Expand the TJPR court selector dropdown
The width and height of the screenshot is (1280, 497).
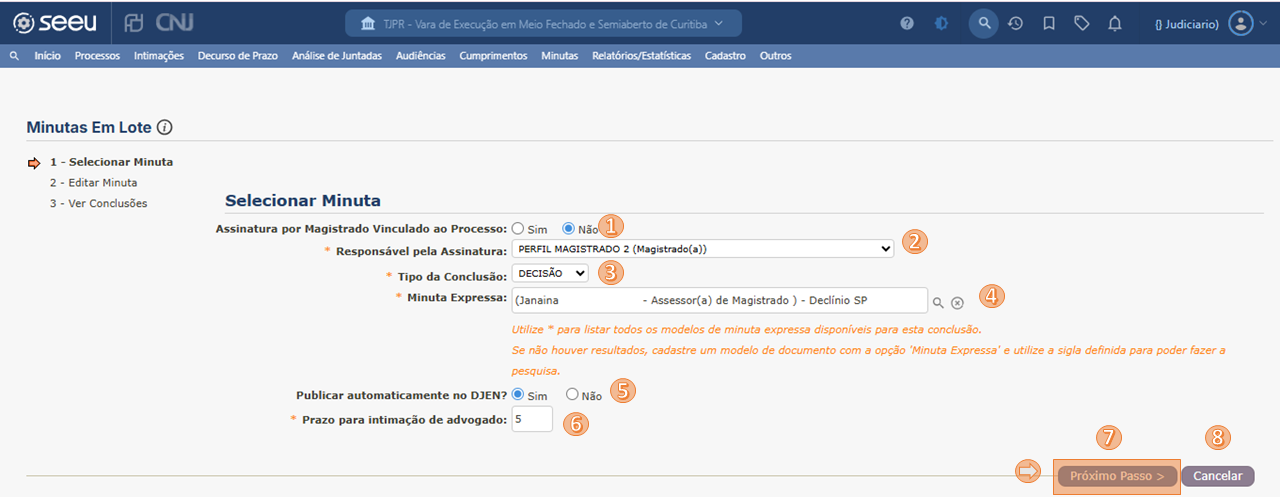pyautogui.click(x=543, y=23)
